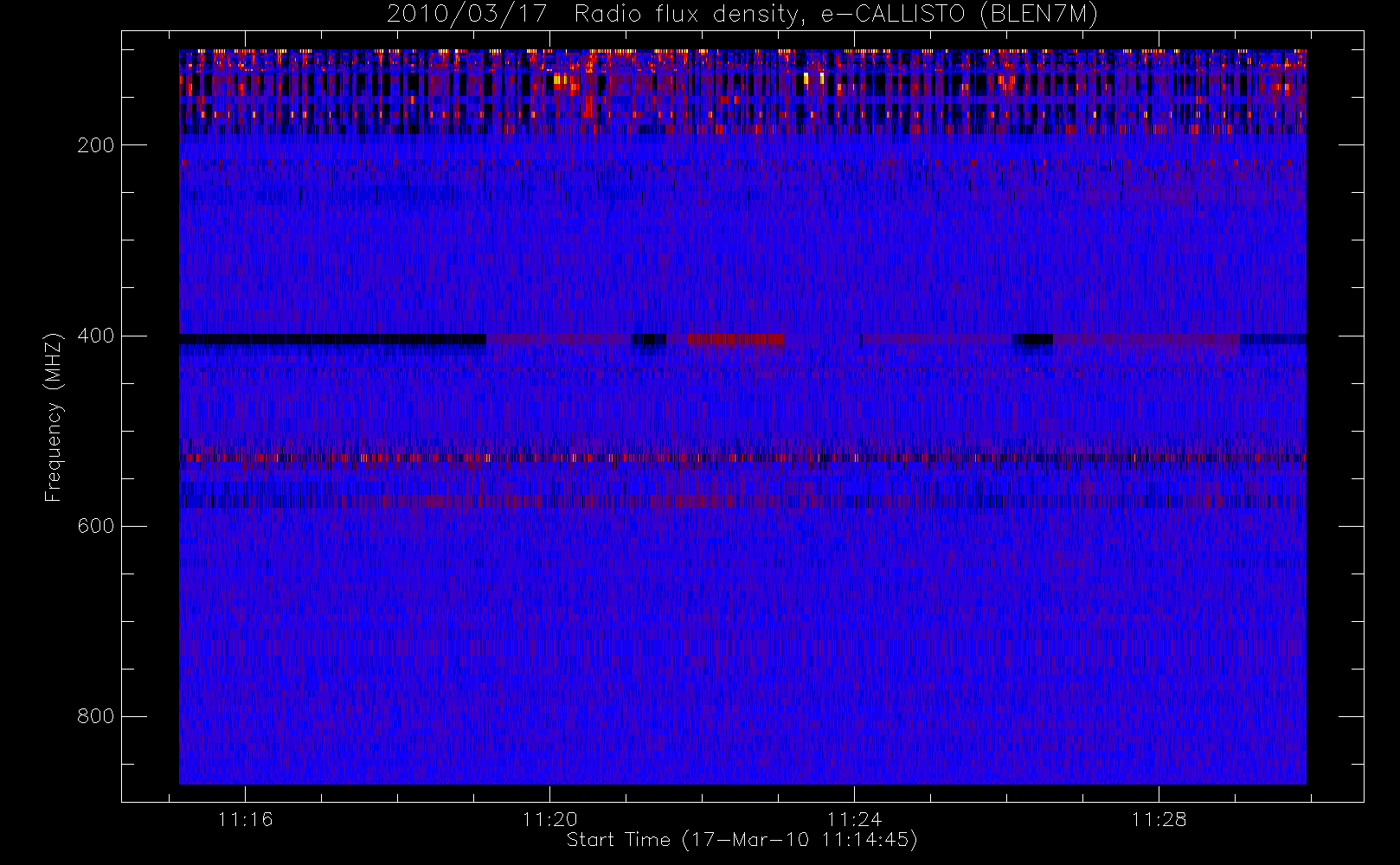The width and height of the screenshot is (1400, 865).
Task: Click the 'Frequency (MHZ)' y-axis label
Action: point(54,417)
